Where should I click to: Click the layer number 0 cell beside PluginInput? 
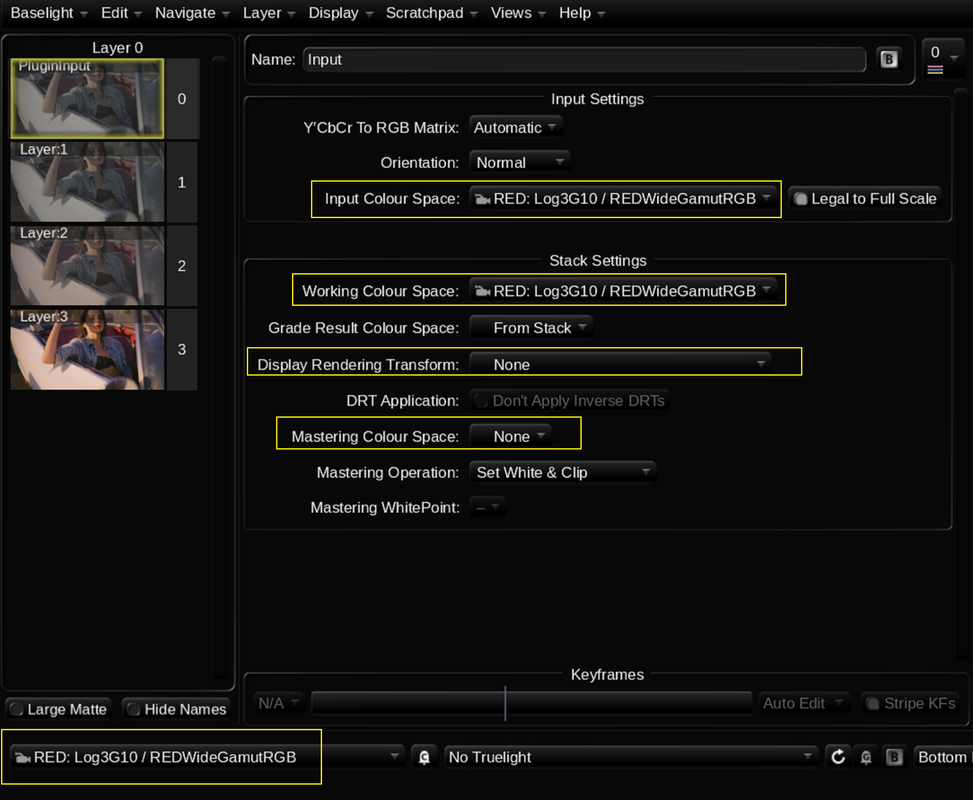(x=182, y=99)
